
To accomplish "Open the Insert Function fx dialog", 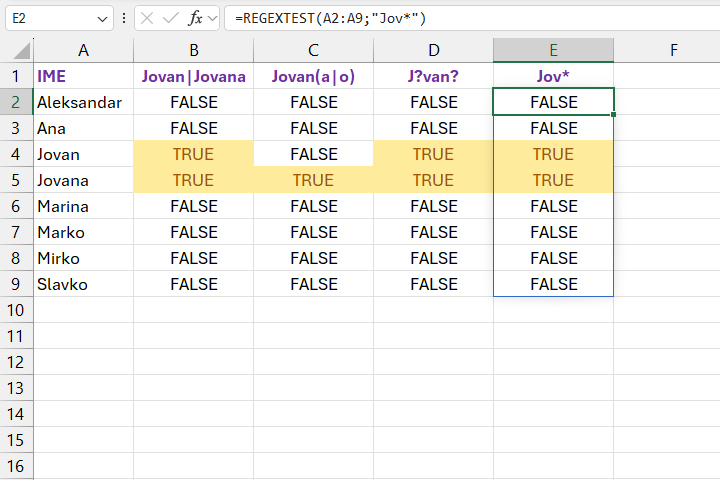I will (x=195, y=18).
